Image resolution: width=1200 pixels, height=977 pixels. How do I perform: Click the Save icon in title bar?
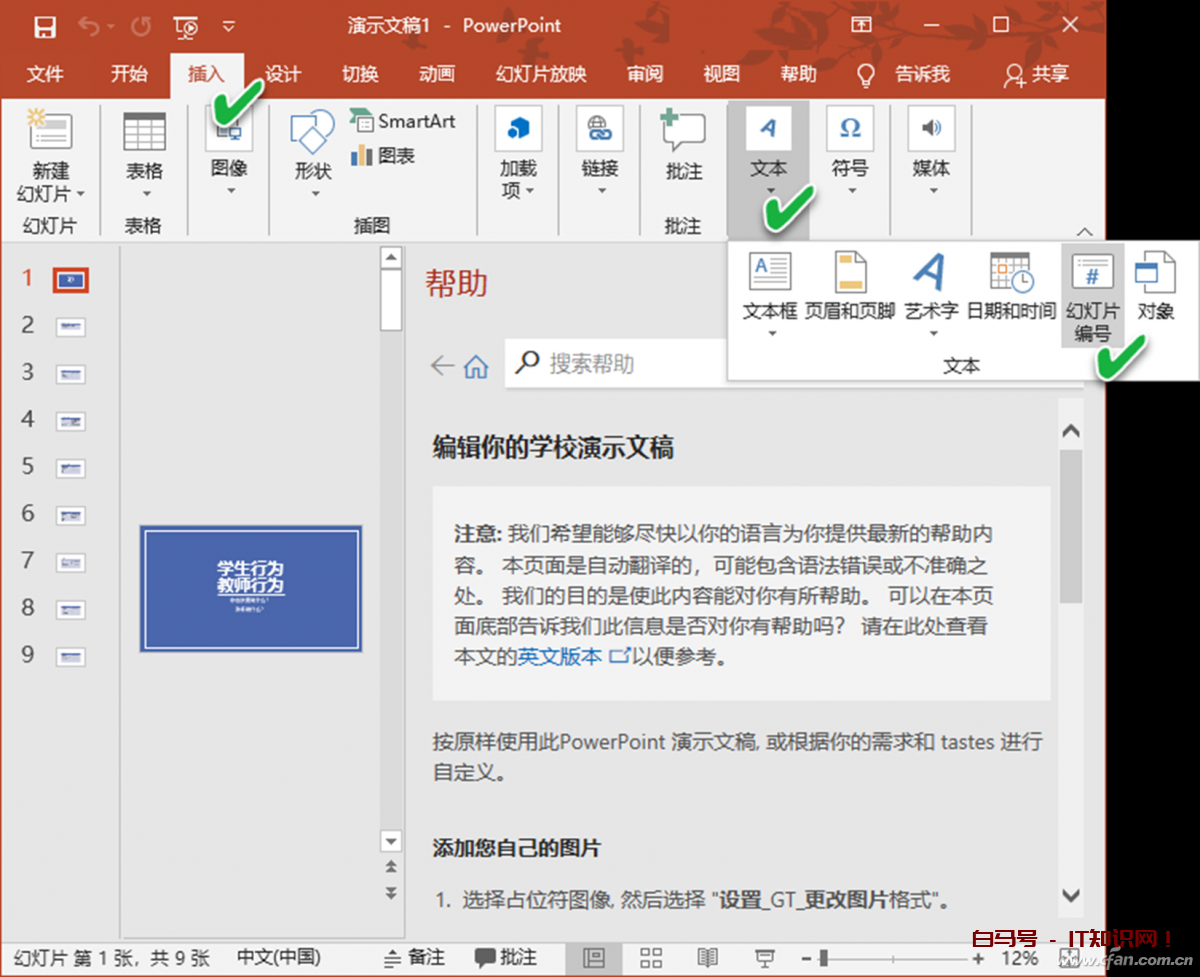click(44, 26)
